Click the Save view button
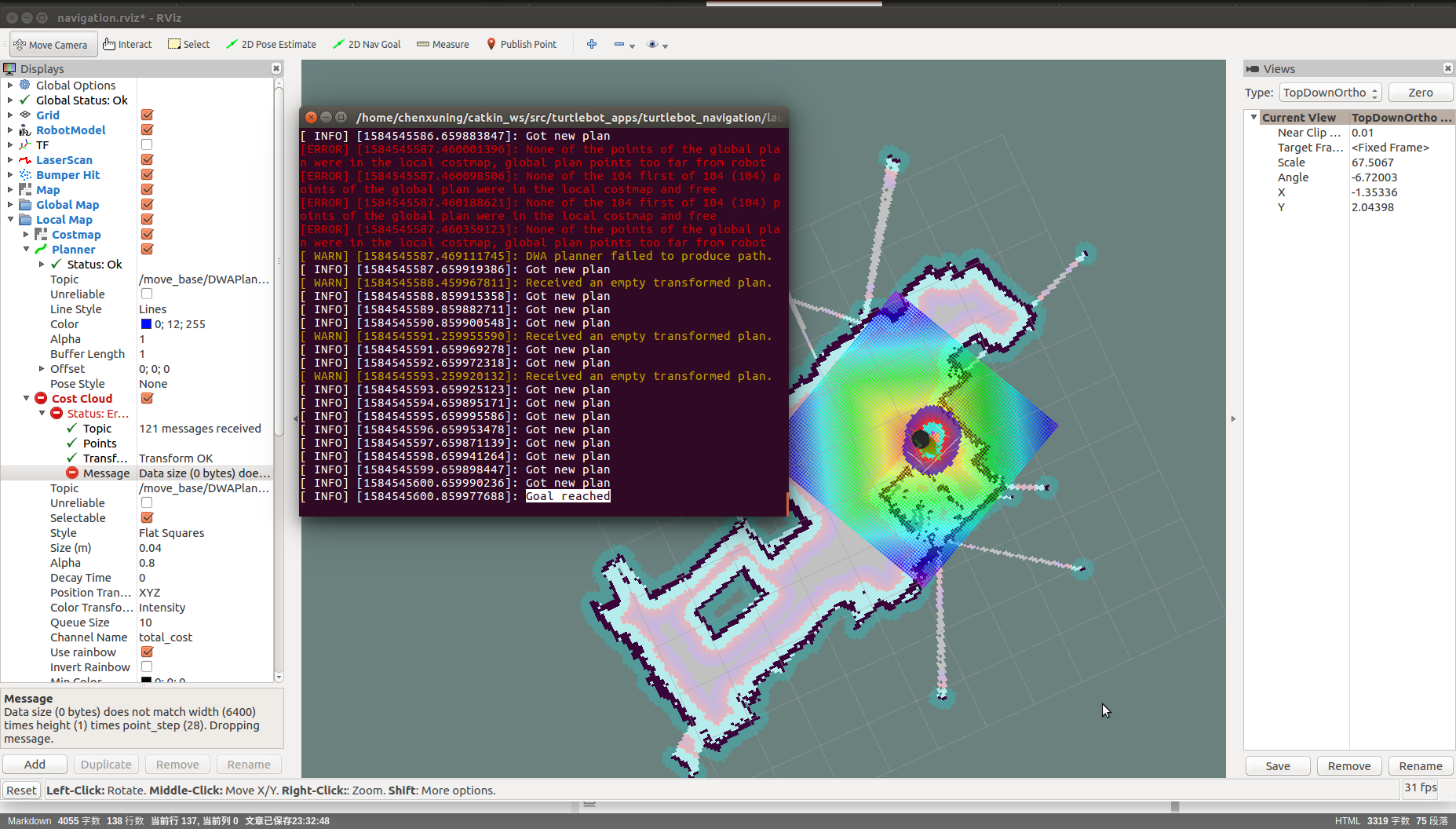This screenshot has height=829, width=1456. (x=1278, y=766)
